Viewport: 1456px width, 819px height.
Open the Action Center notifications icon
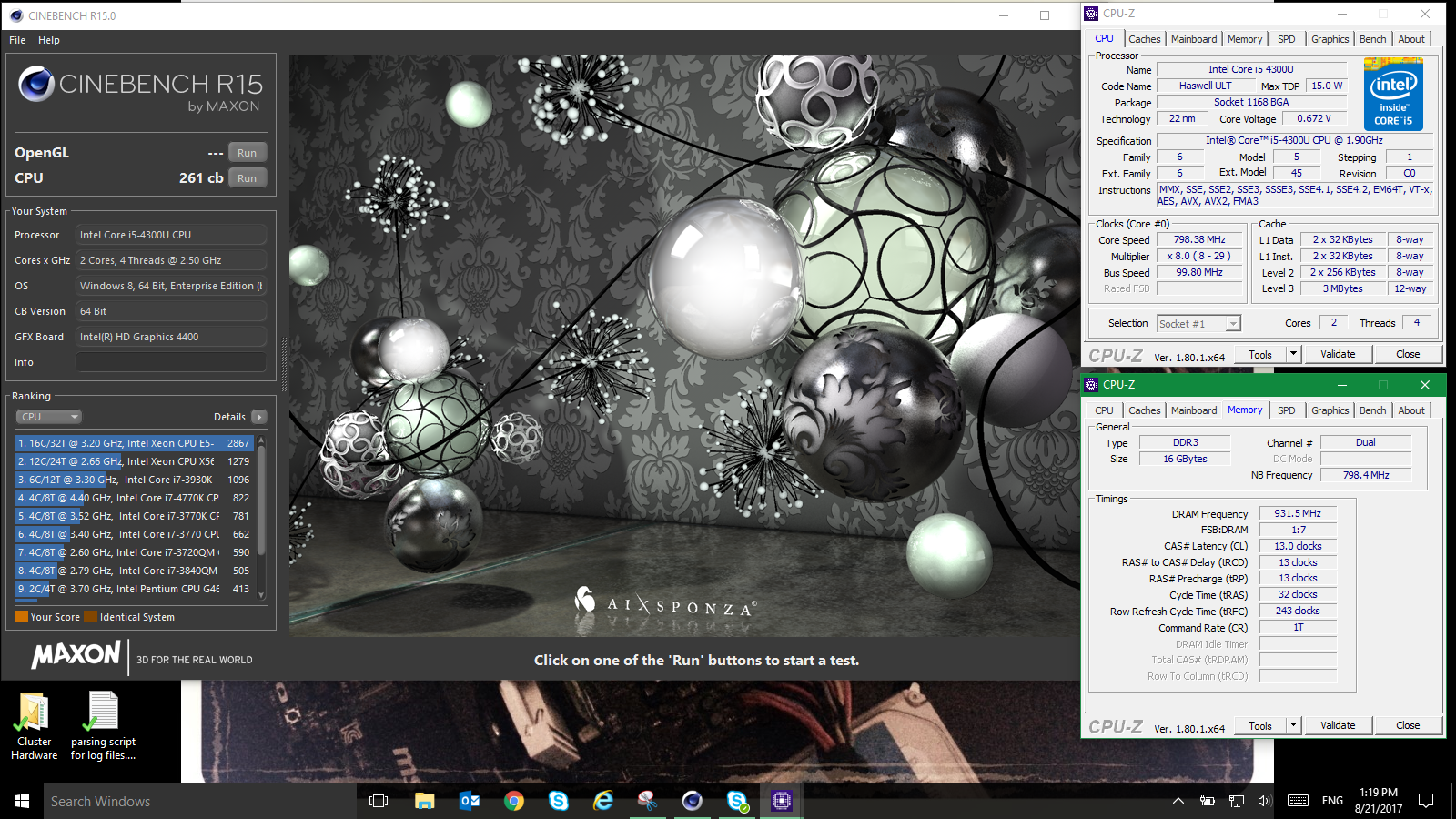pyautogui.click(x=1426, y=801)
